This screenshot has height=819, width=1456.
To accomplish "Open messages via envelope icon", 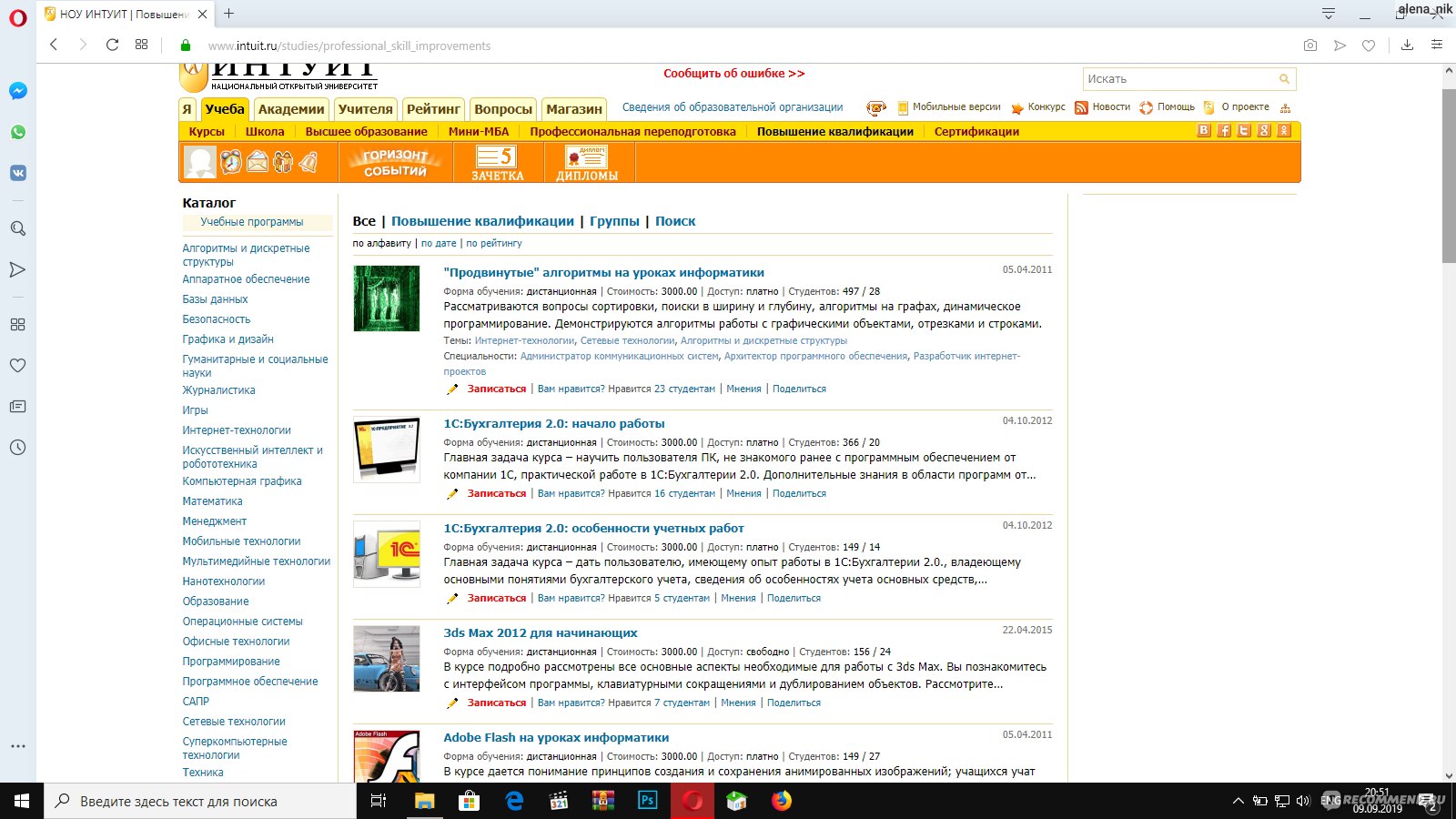I will click(258, 162).
